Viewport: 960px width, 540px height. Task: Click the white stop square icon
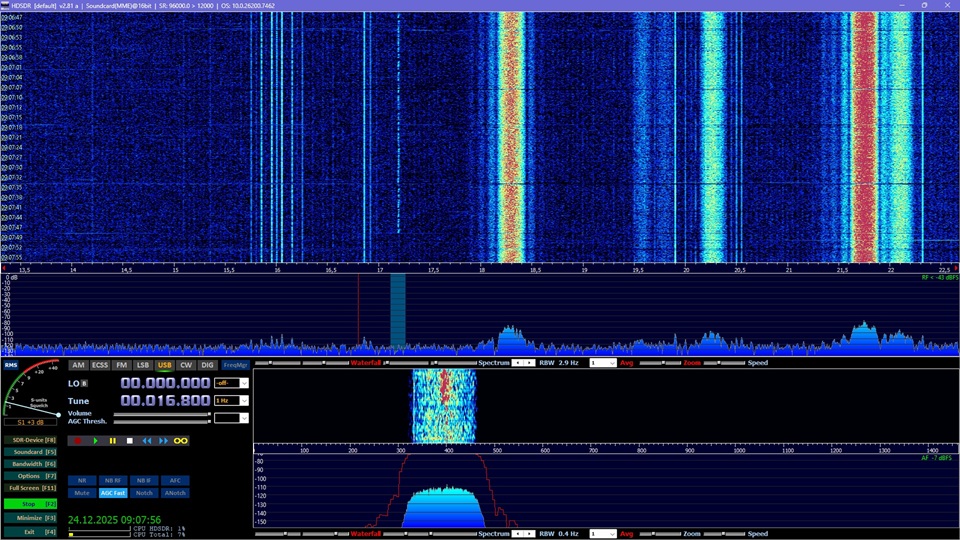point(129,440)
